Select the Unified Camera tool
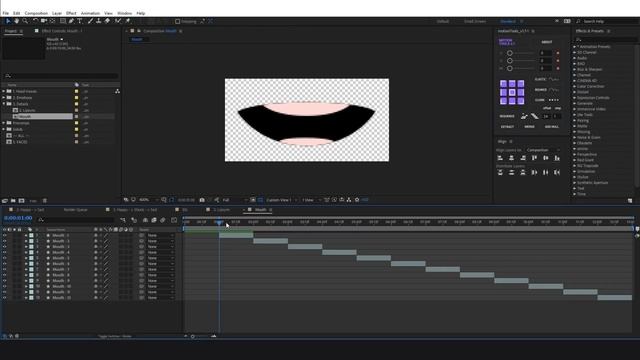640x360 pixels. (44, 21)
